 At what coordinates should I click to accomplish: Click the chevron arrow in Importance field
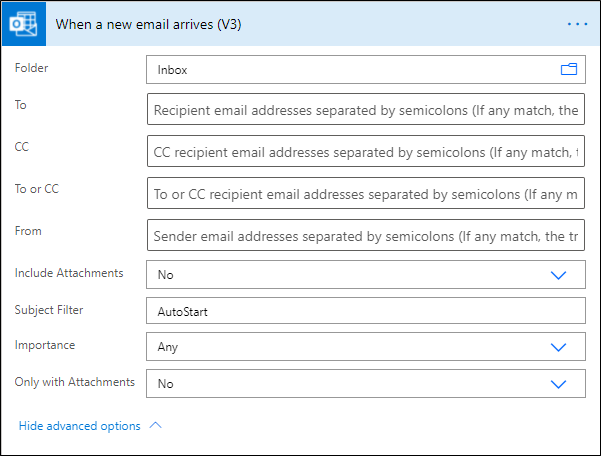pyautogui.click(x=559, y=347)
